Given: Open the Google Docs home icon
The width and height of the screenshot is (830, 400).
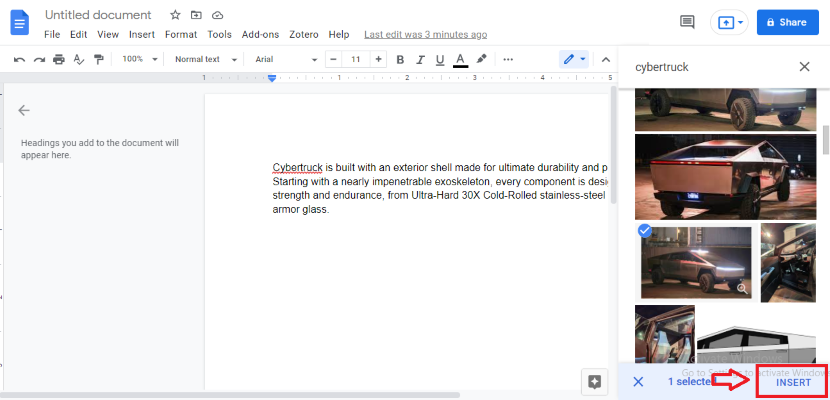Looking at the screenshot, I should (x=20, y=23).
